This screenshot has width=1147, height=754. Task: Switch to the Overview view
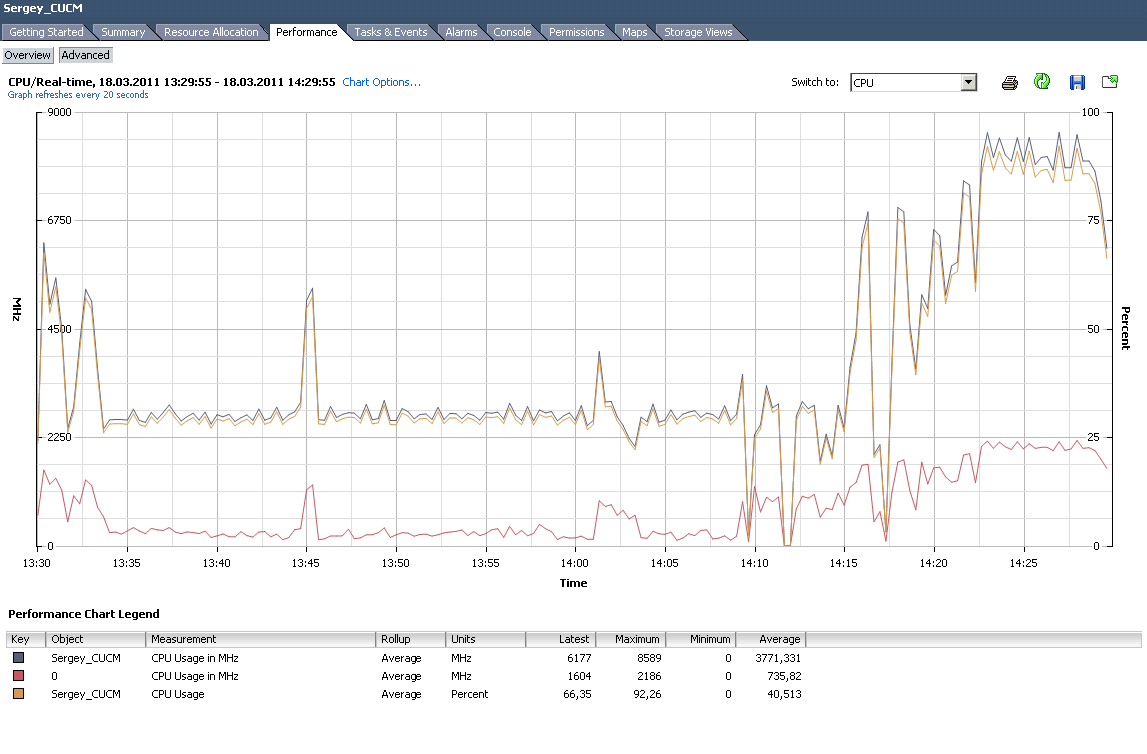[28, 55]
